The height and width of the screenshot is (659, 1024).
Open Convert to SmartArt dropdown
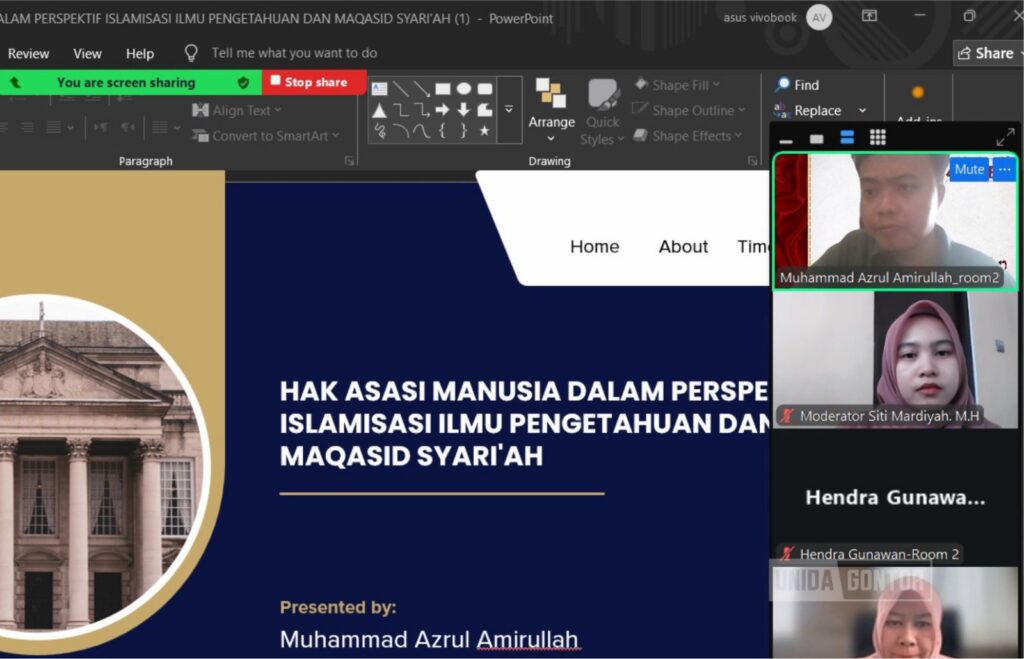266,136
